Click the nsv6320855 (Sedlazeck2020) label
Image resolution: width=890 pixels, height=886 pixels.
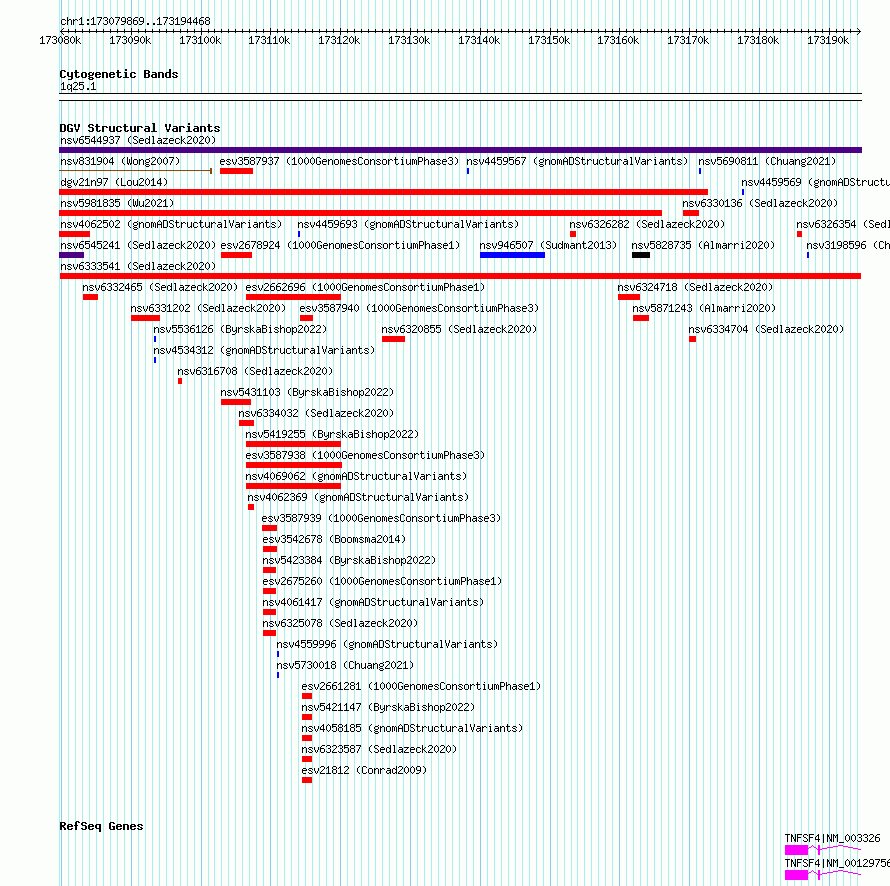pyautogui.click(x=459, y=329)
